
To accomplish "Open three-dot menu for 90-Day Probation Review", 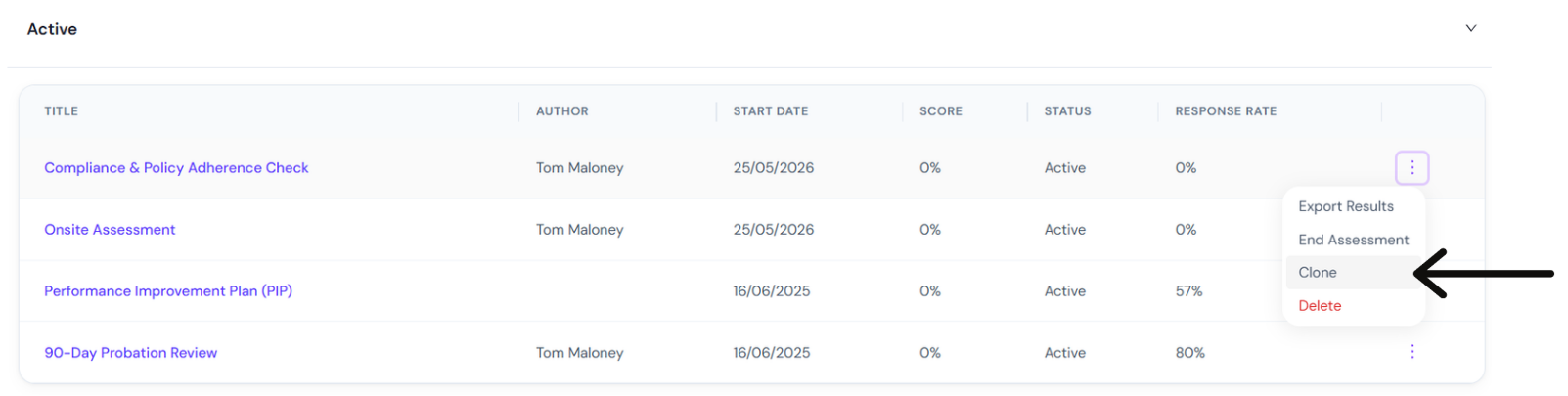I will [1411, 352].
